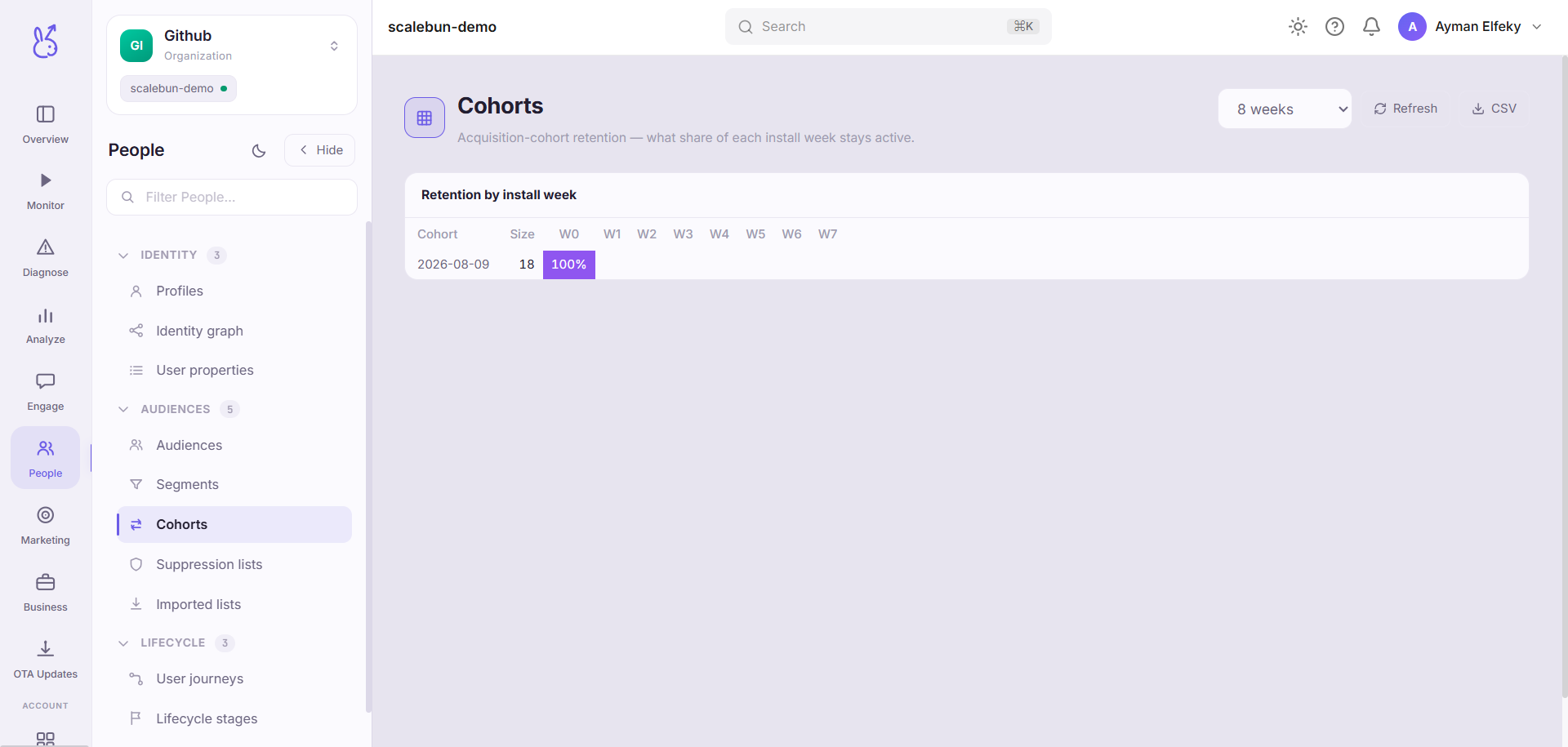Open the Analyze section

[x=46, y=326]
